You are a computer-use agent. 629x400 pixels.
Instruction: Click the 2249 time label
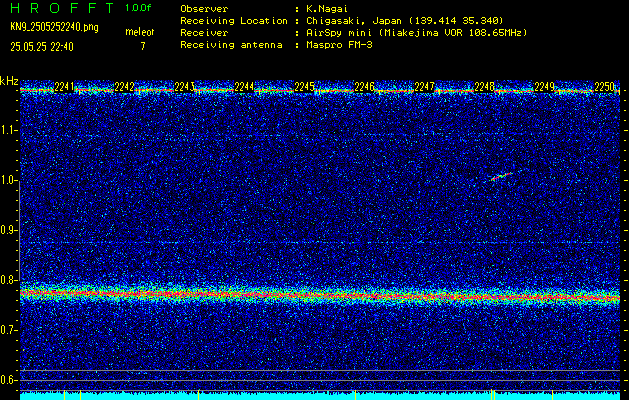coord(544,87)
